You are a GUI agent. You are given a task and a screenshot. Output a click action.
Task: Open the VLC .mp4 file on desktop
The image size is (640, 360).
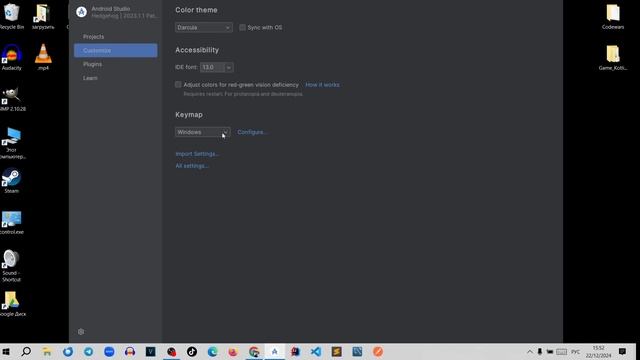tap(43, 57)
